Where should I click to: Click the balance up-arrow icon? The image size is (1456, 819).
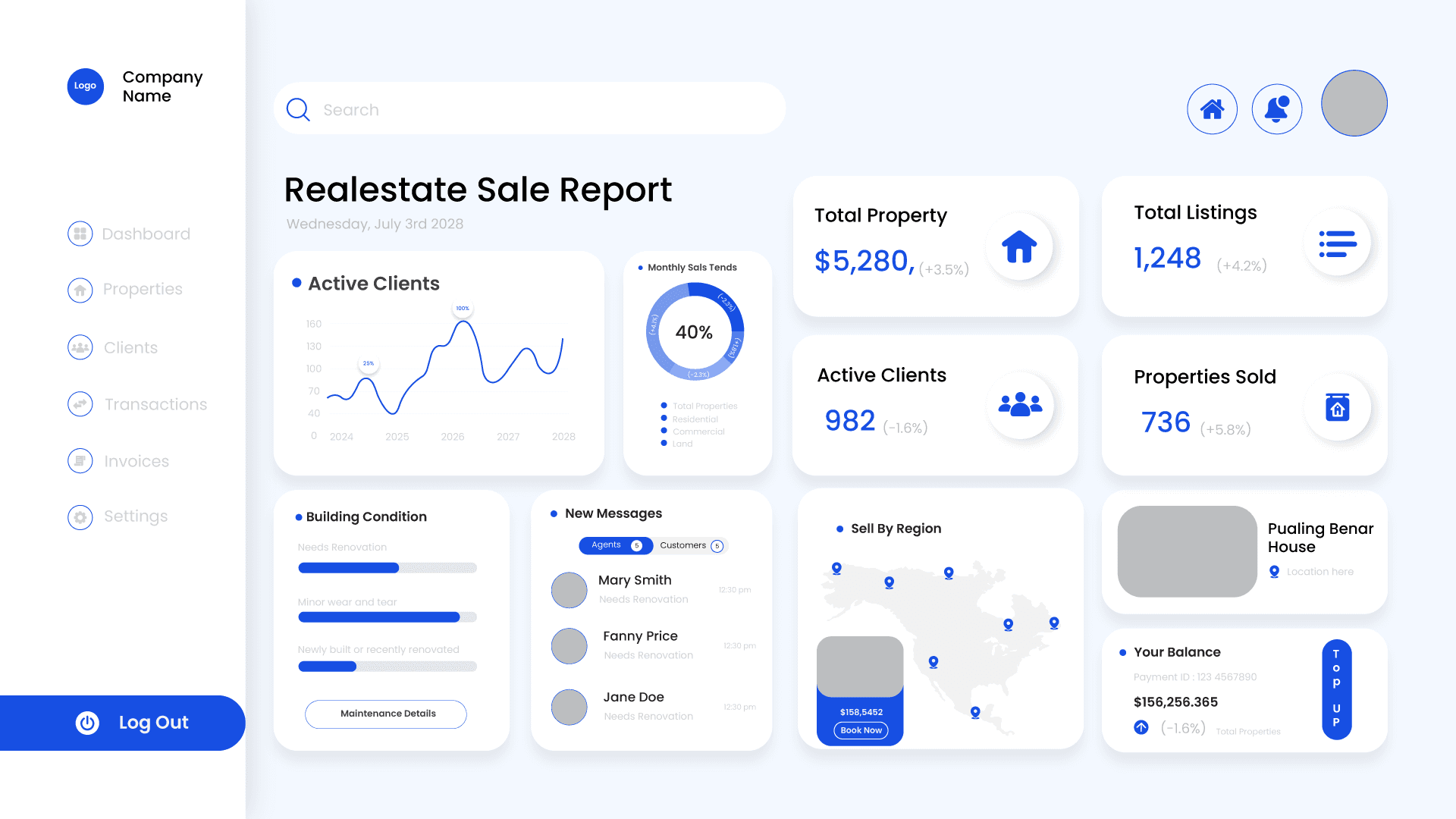[1141, 727]
